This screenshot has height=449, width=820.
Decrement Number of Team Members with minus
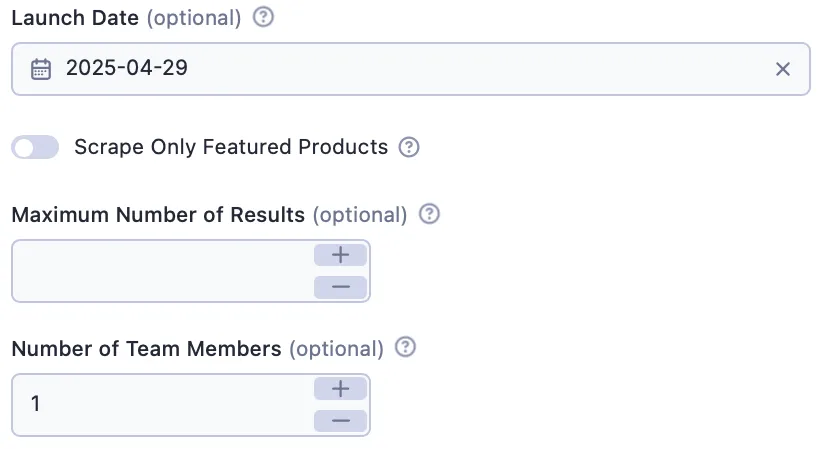[x=340, y=421]
